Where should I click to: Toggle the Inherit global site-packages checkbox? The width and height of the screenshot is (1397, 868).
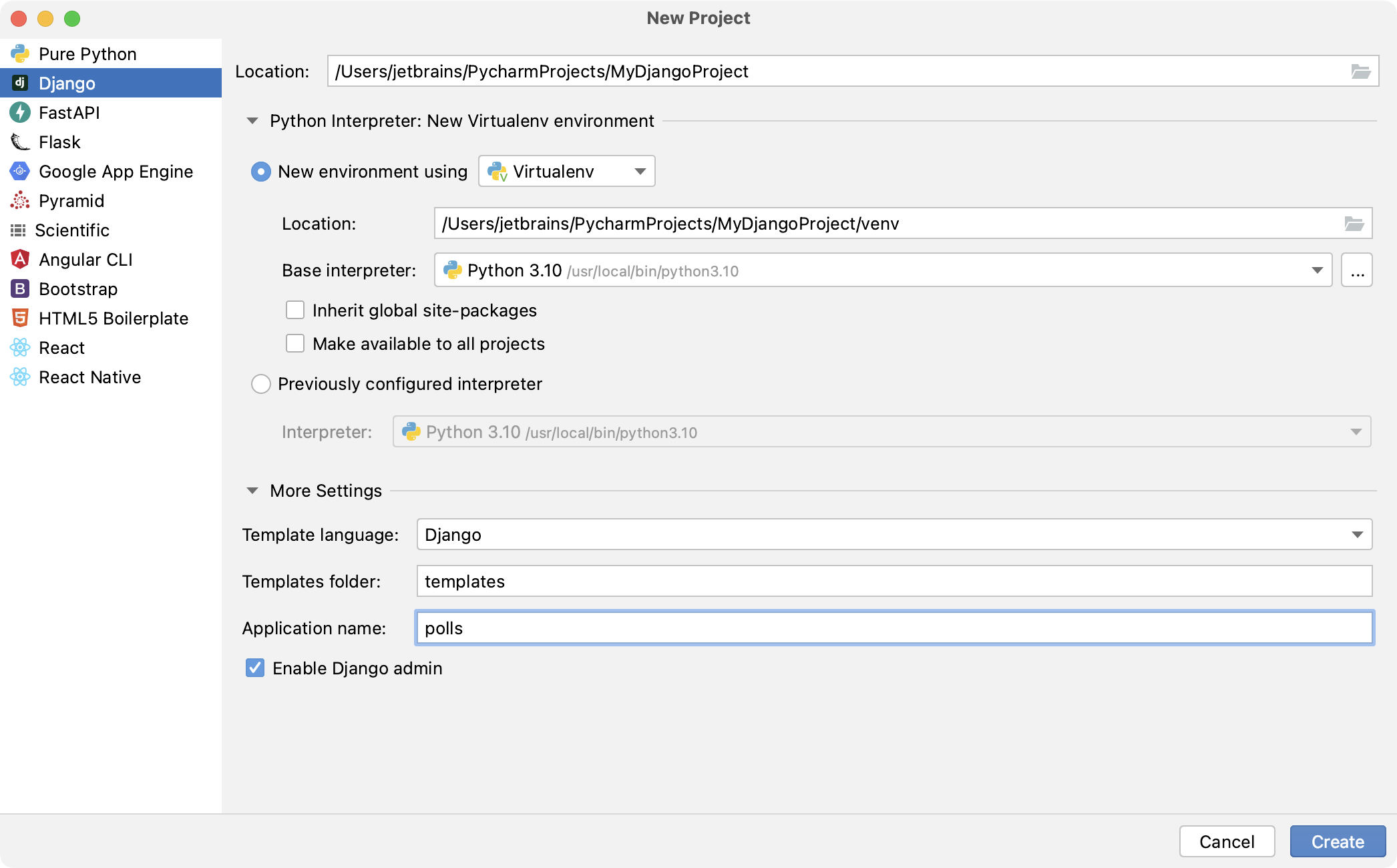tap(294, 310)
